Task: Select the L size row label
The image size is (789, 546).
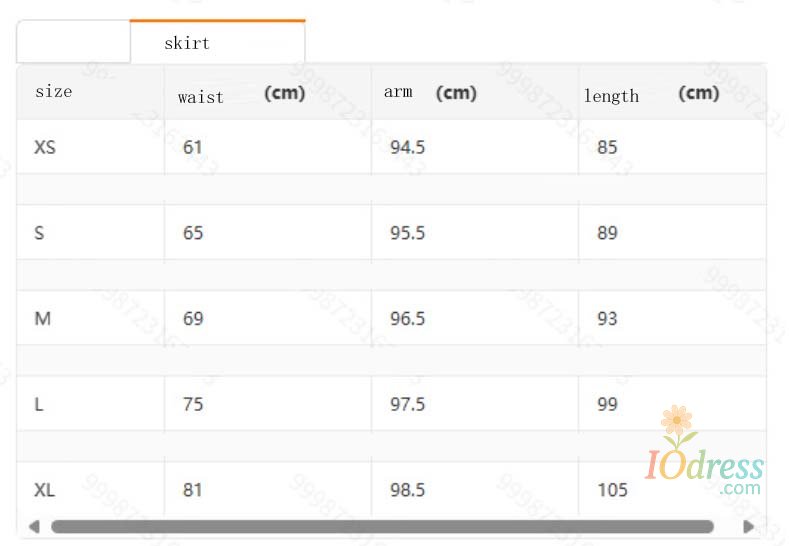Action: [x=39, y=404]
